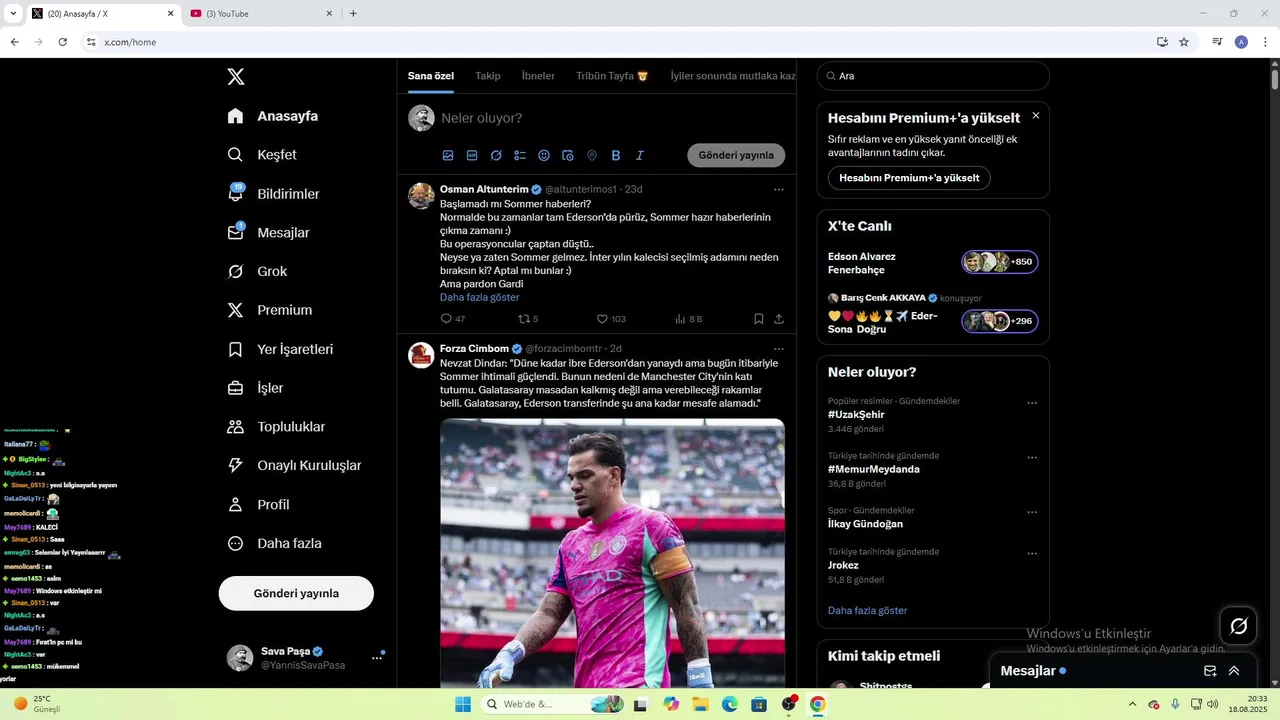Click the large Gönderi yayınla sidebar button
The image size is (1280, 720).
296,593
